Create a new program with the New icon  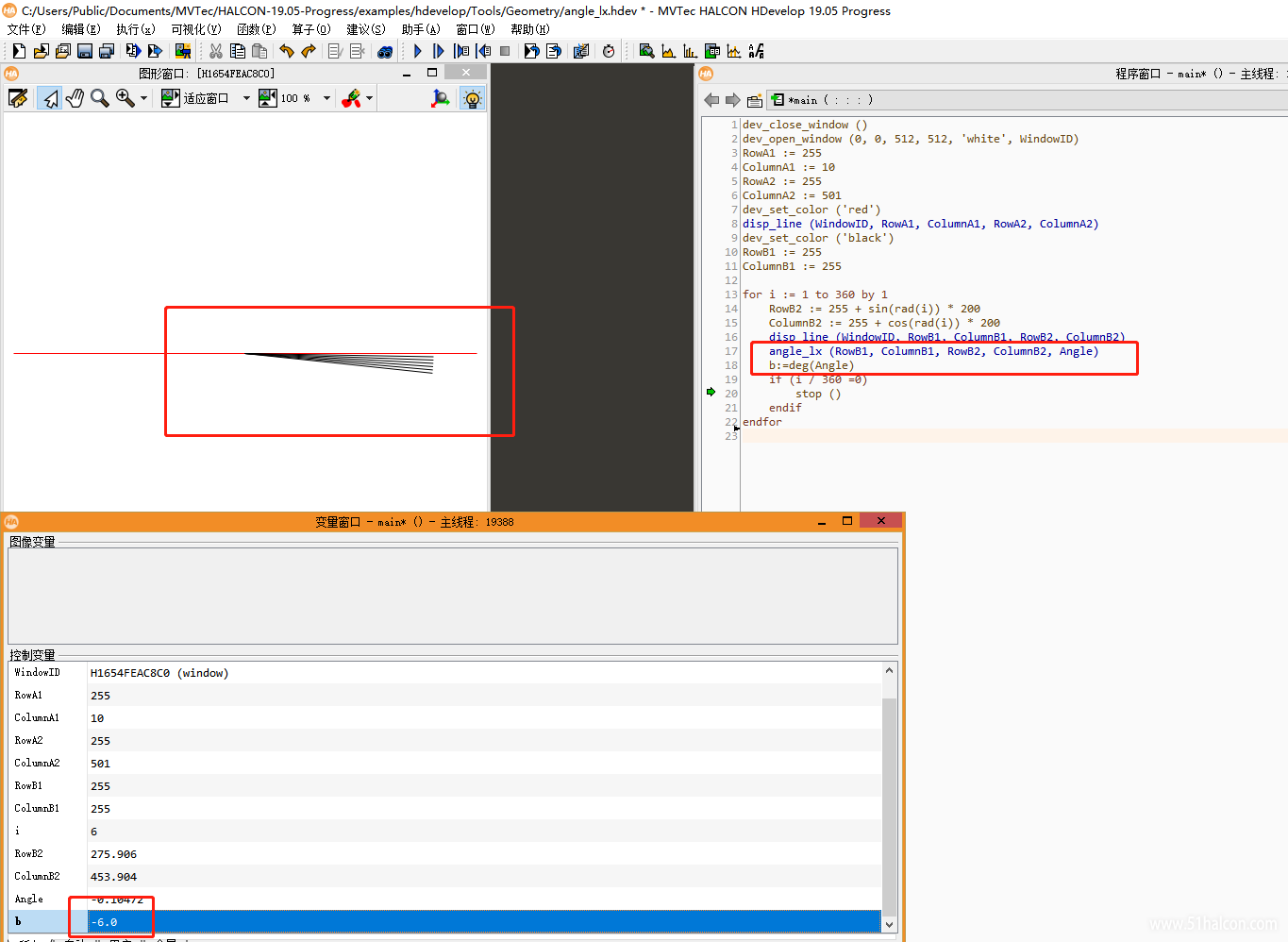(19, 51)
